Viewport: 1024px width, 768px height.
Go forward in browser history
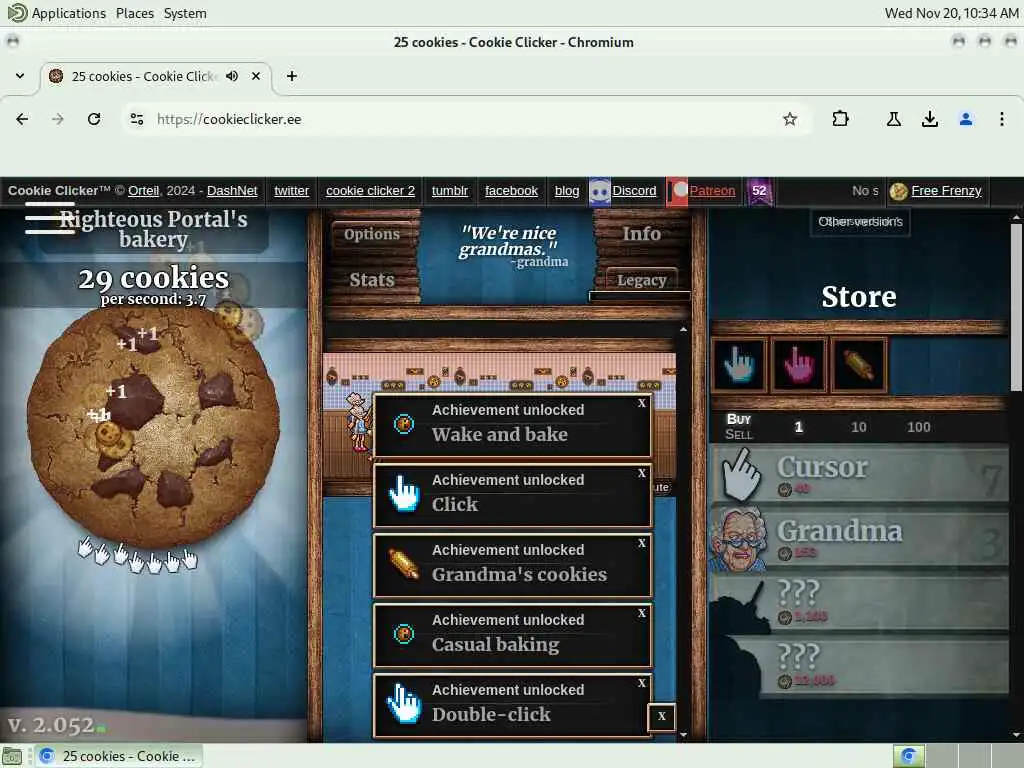(58, 119)
